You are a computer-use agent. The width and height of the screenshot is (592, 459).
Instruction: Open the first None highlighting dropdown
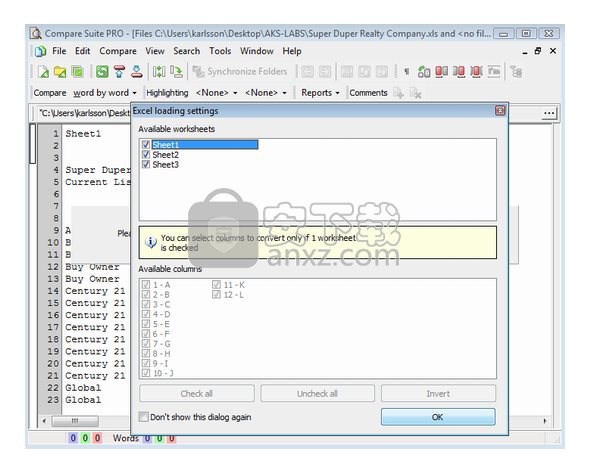pos(216,93)
